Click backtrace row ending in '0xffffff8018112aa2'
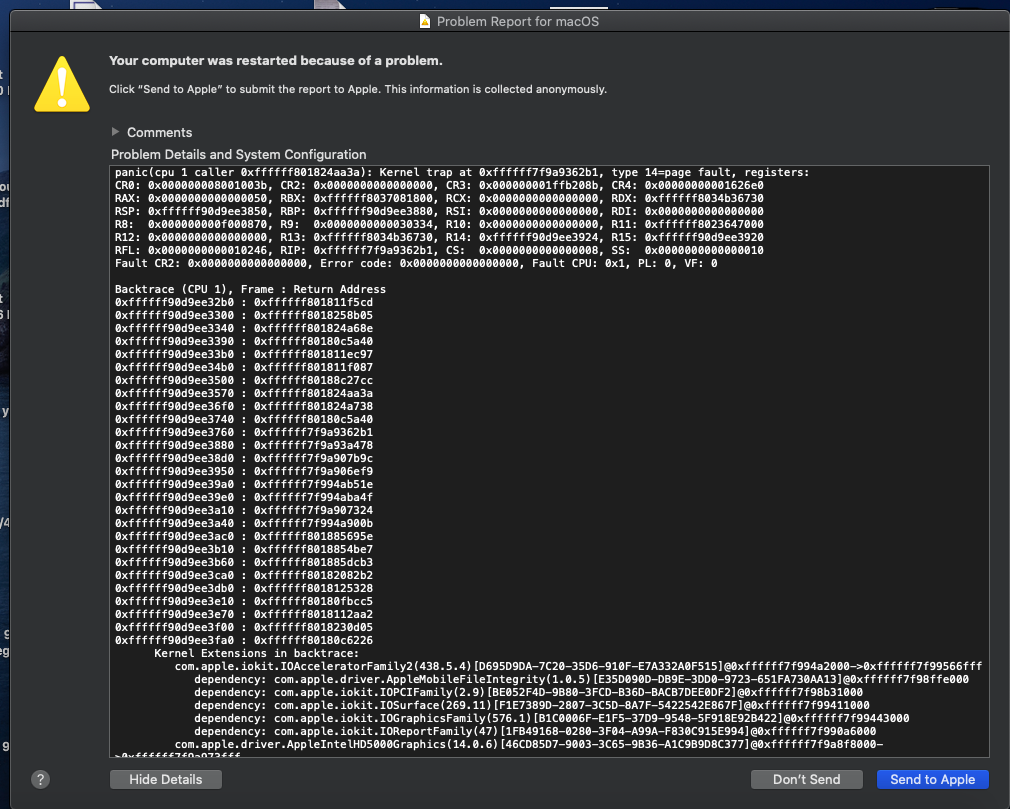The width and height of the screenshot is (1010, 809). (244, 614)
